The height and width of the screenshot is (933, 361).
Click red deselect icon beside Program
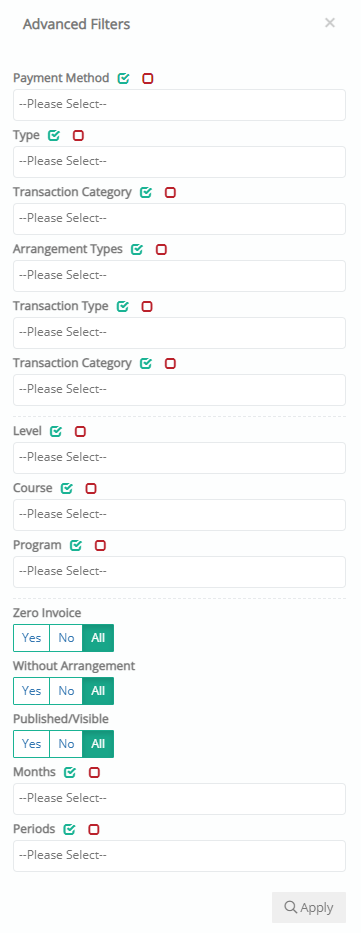100,546
